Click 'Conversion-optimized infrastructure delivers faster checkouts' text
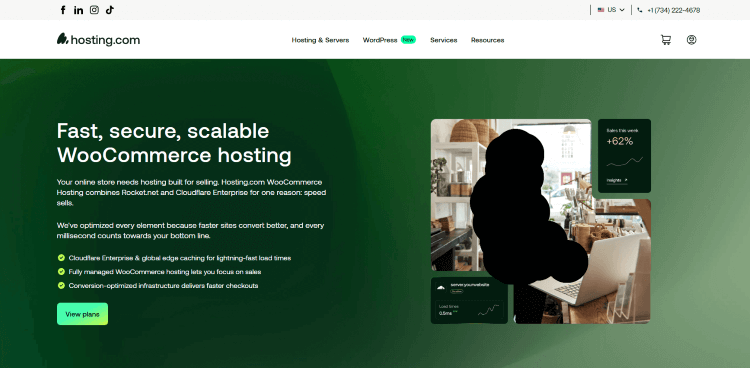The image size is (750, 368). (164, 286)
